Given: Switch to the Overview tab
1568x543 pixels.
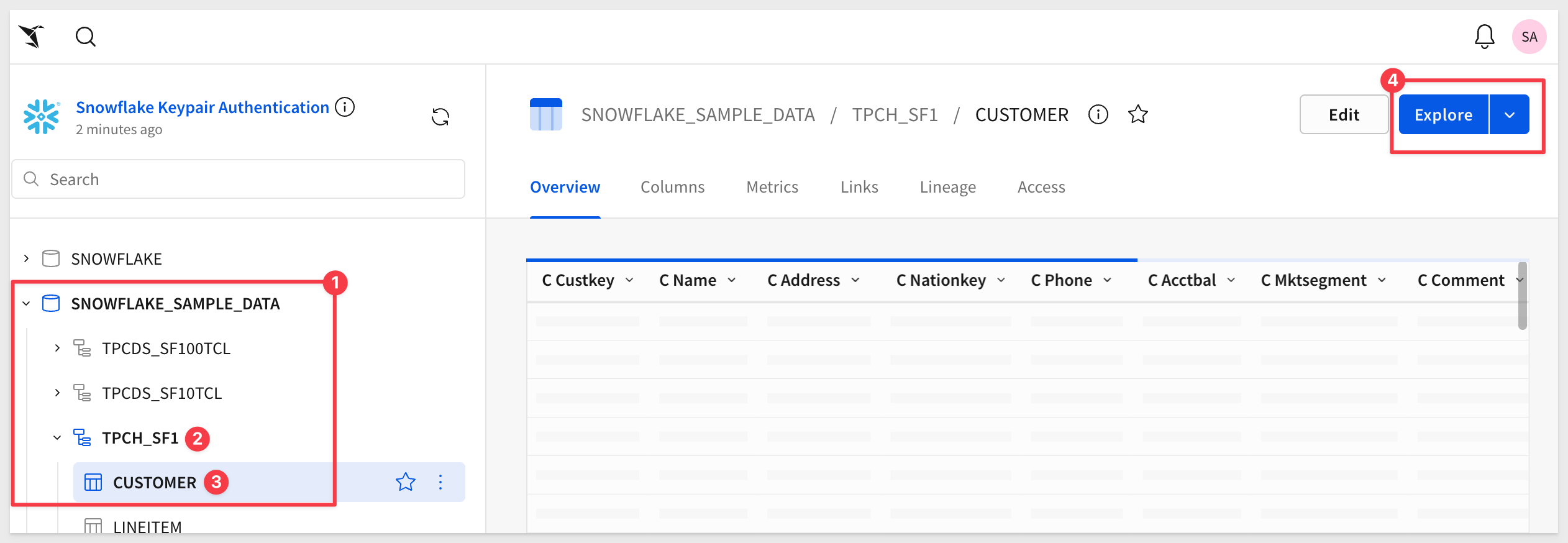Looking at the screenshot, I should tap(565, 187).
